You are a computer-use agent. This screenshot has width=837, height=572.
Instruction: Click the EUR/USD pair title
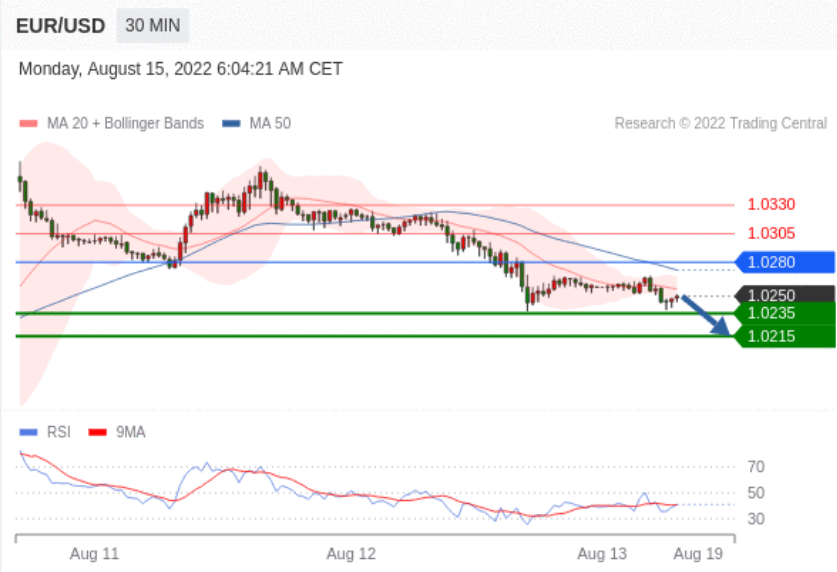coord(60,26)
